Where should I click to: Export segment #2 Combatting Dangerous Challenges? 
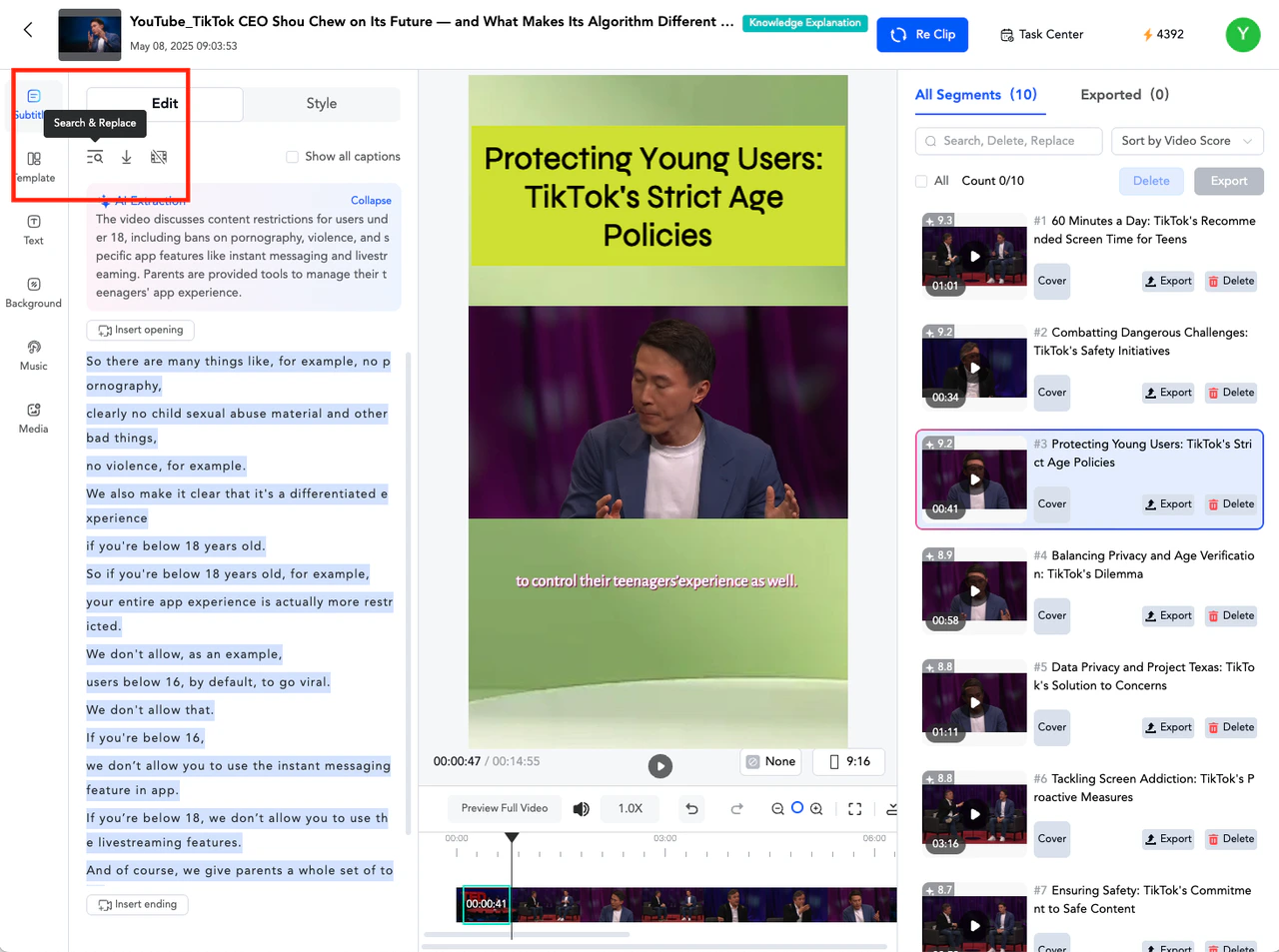[x=1169, y=393]
